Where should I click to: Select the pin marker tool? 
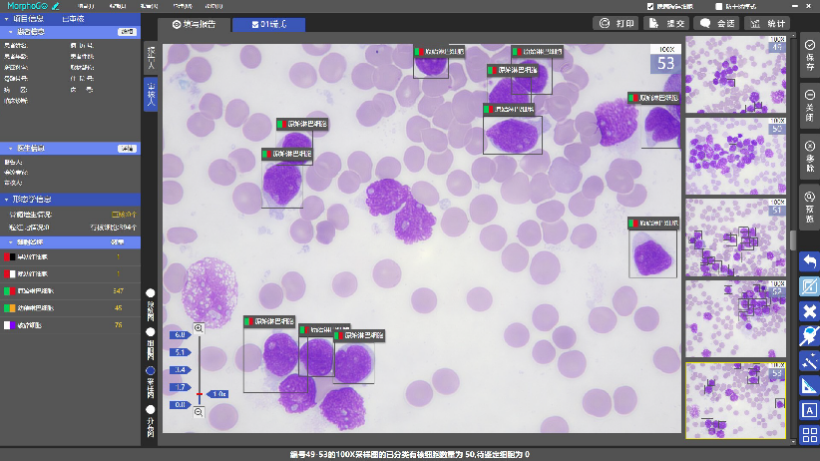click(809, 336)
